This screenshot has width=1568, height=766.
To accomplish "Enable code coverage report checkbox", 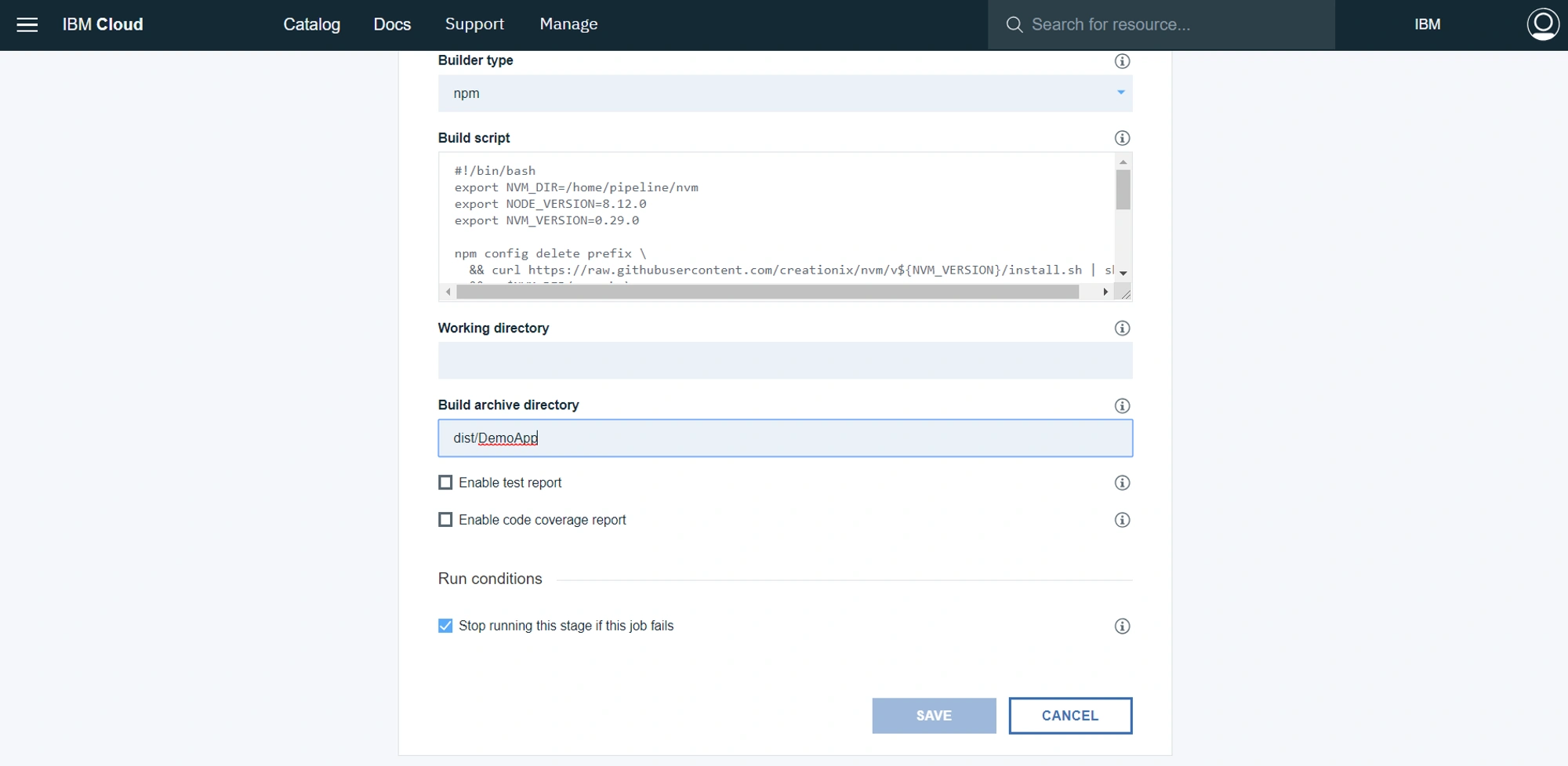I will [445, 519].
